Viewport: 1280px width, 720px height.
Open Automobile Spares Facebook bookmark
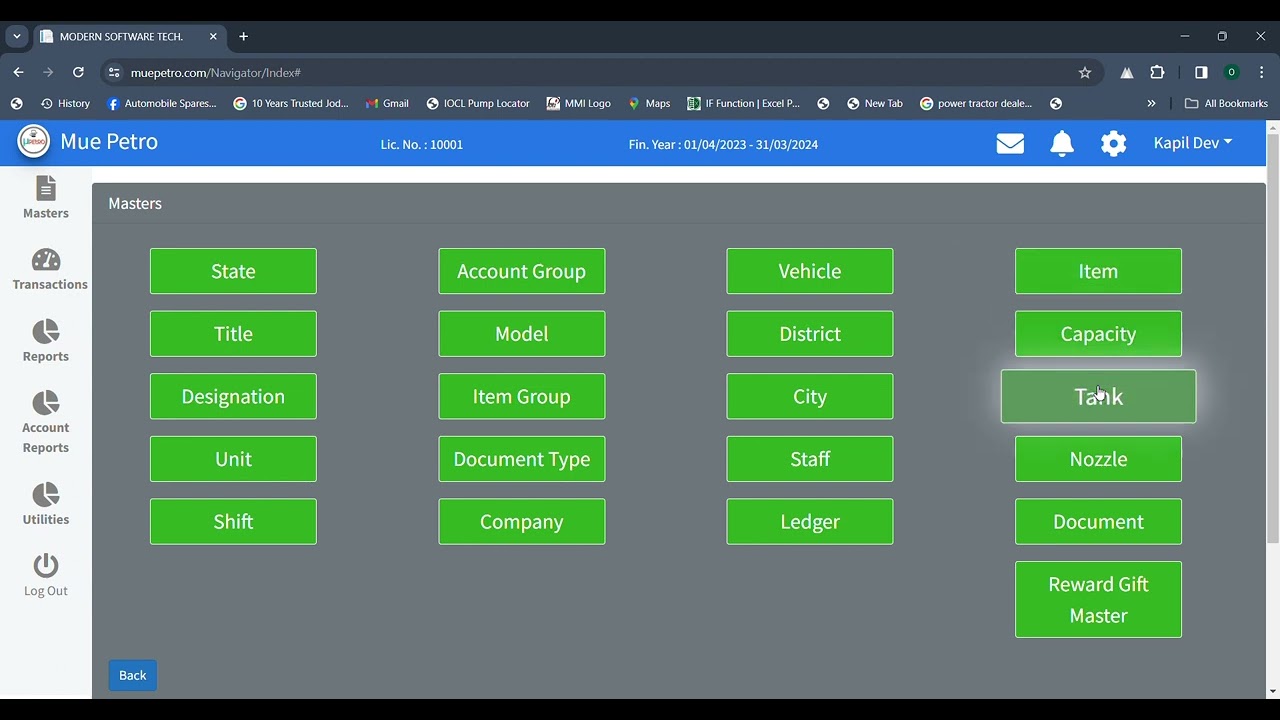[162, 104]
